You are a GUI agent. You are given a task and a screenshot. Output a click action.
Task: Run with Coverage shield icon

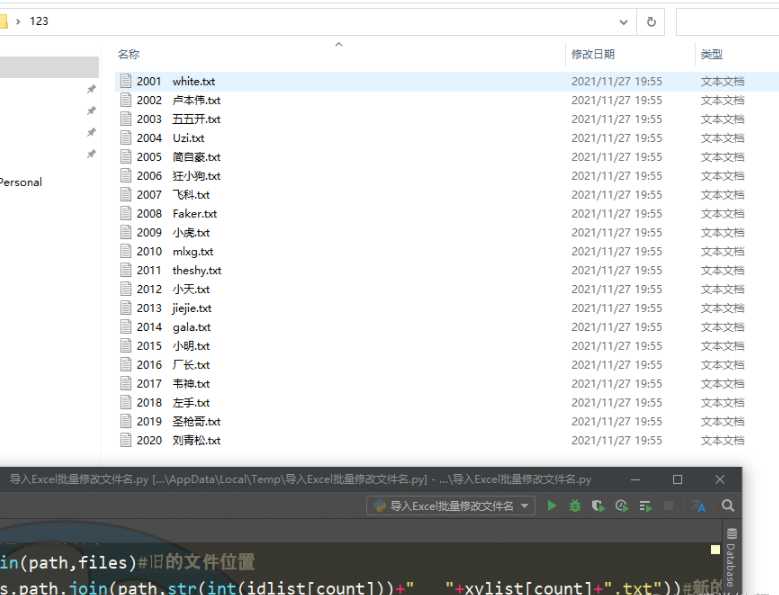tap(598, 506)
